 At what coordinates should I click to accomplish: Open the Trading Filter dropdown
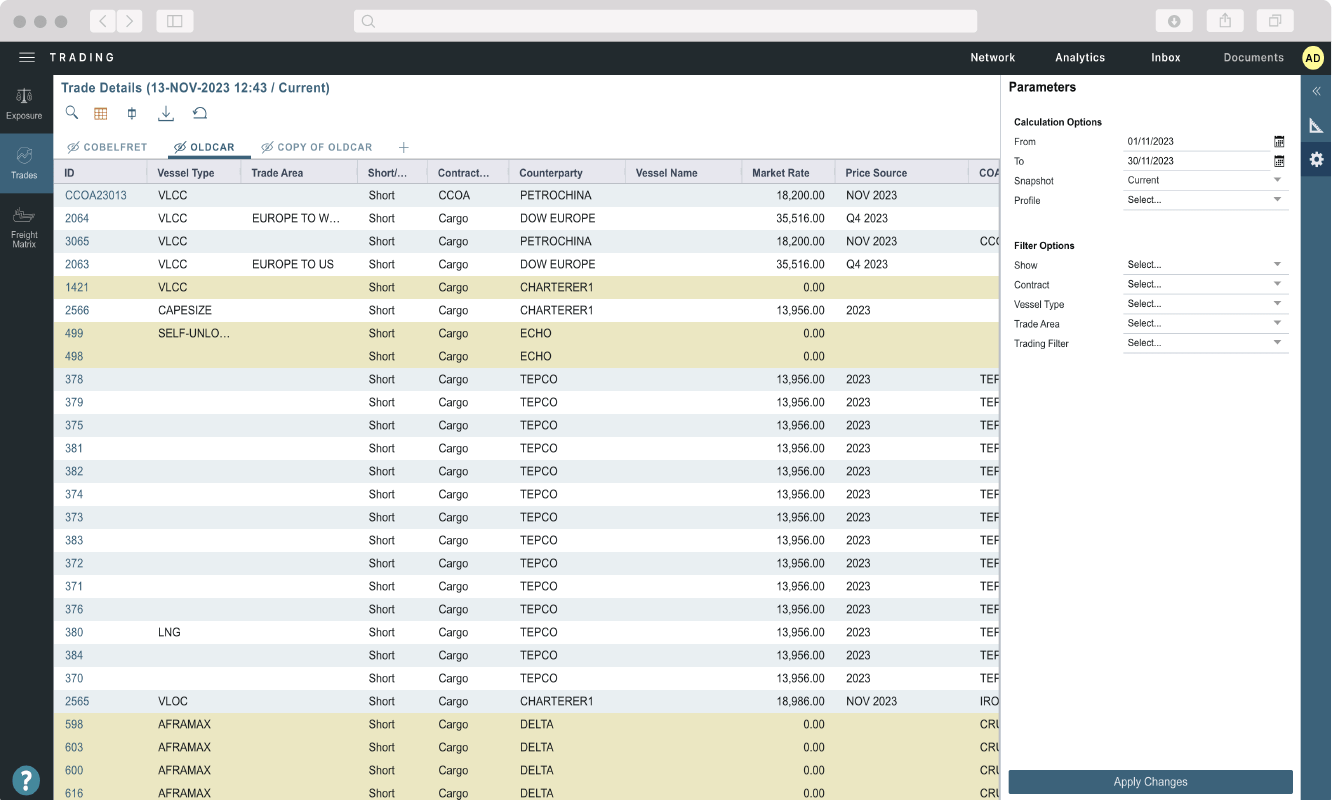pyautogui.click(x=1205, y=343)
